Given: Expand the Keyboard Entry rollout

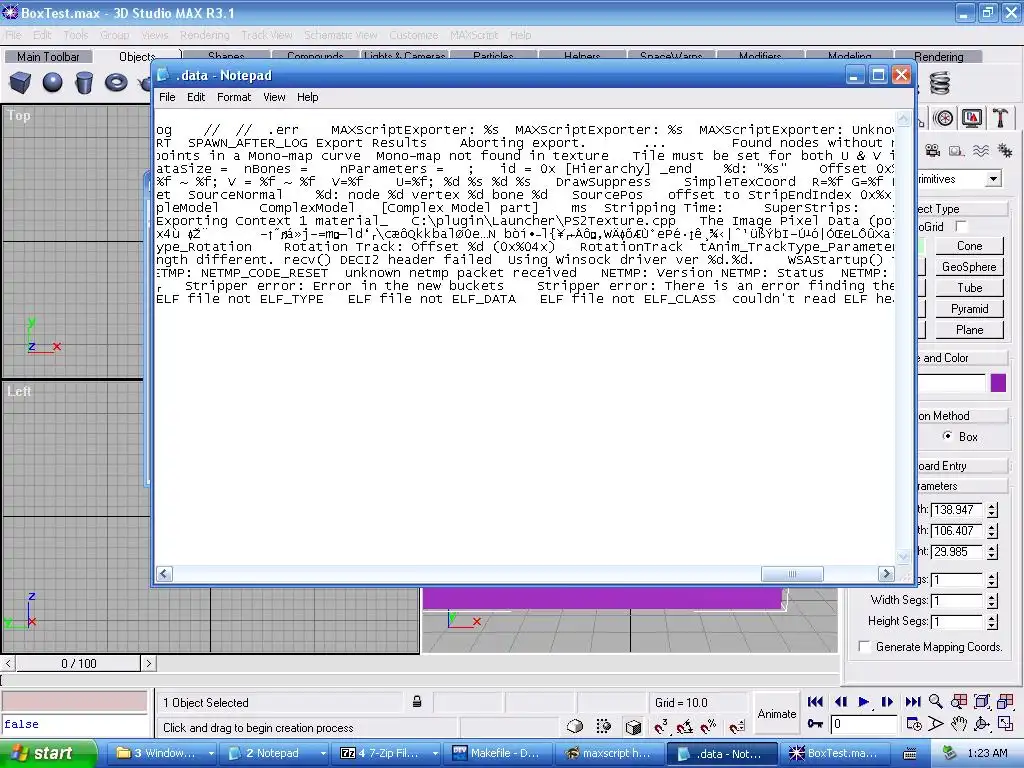Looking at the screenshot, I should pos(962,466).
